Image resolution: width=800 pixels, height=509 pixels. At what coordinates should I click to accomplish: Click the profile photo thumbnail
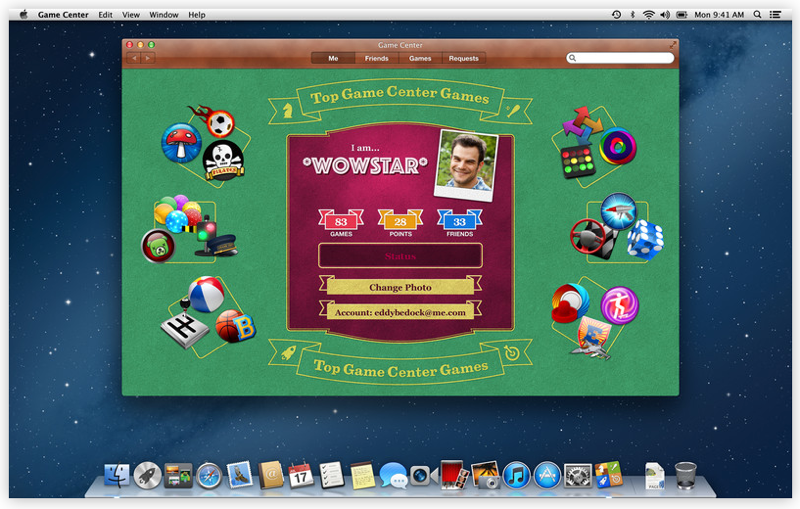(x=466, y=165)
